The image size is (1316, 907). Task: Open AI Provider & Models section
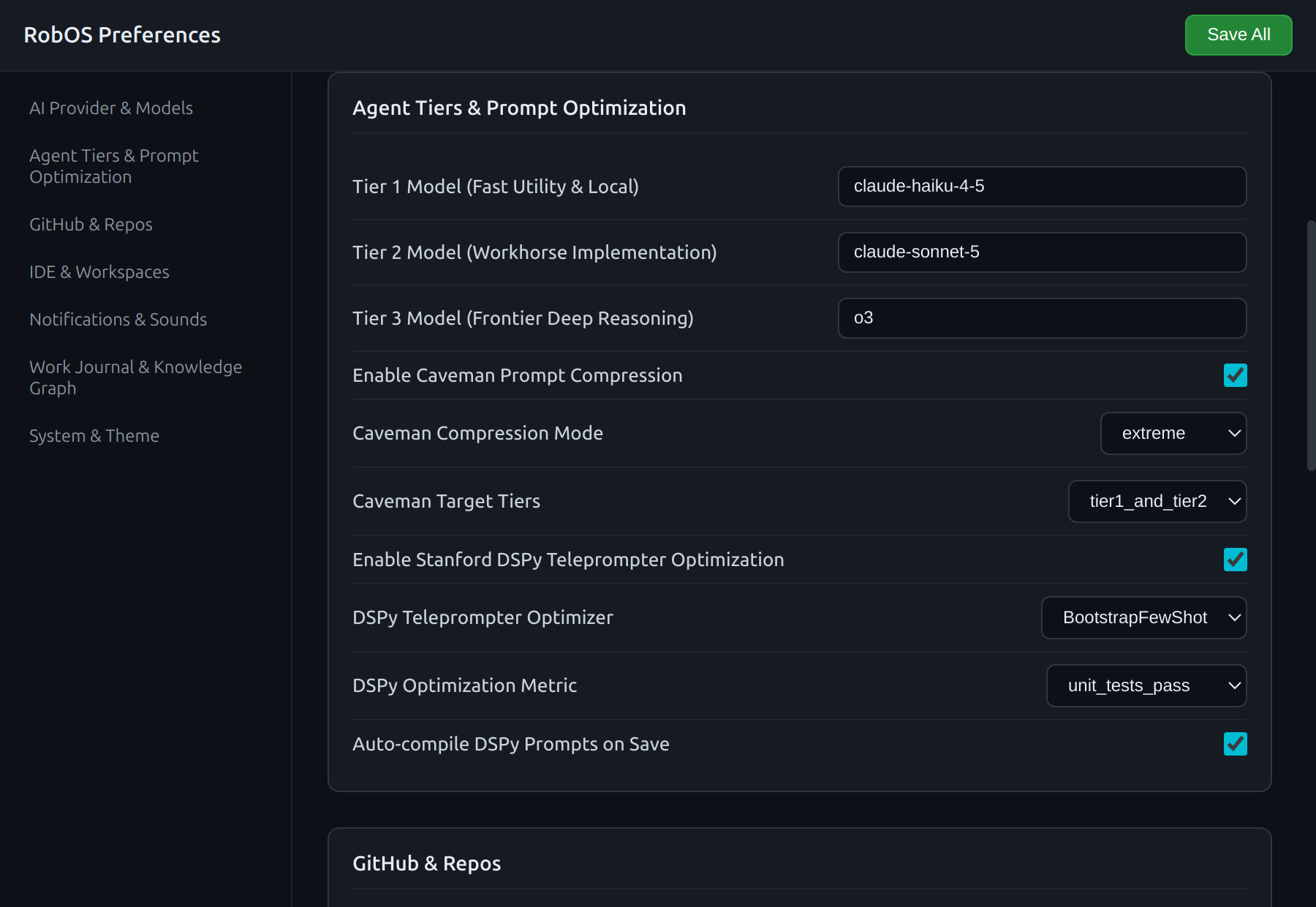click(x=111, y=108)
